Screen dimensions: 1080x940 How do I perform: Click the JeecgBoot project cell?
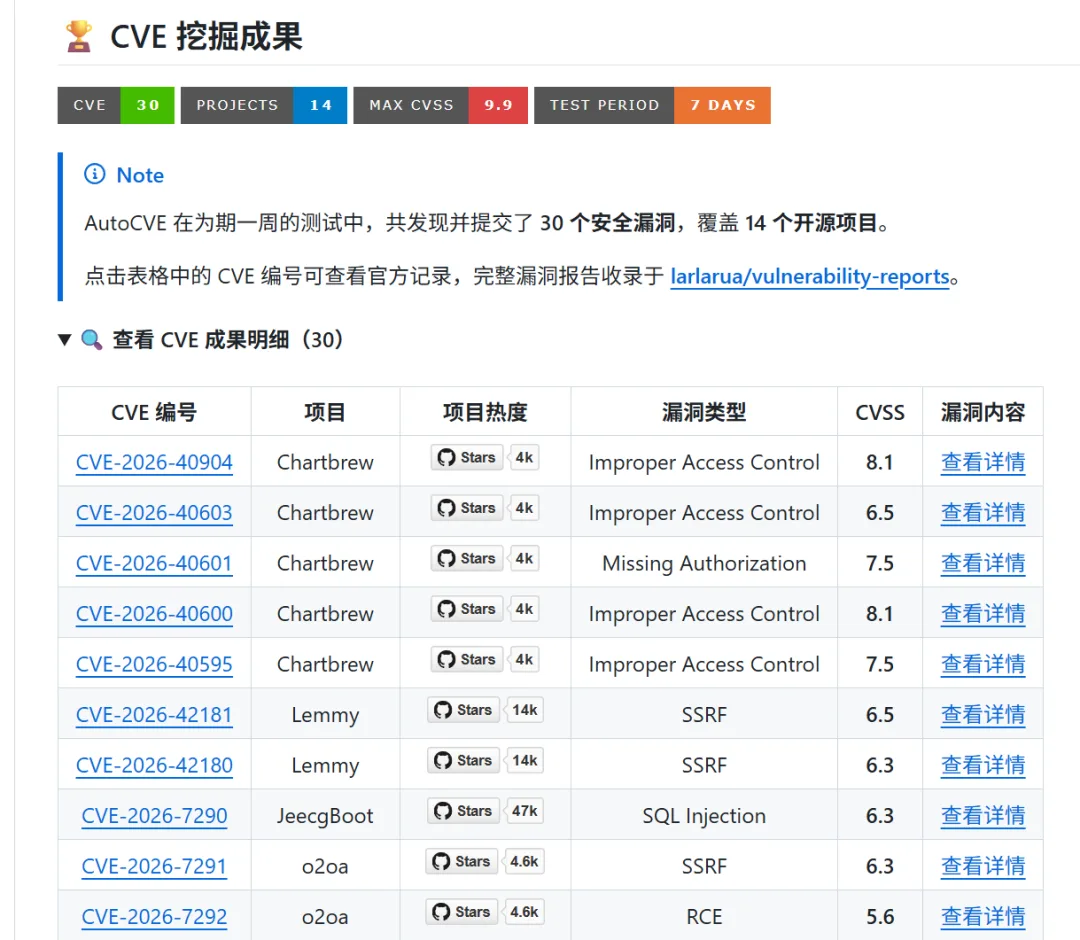coord(325,815)
